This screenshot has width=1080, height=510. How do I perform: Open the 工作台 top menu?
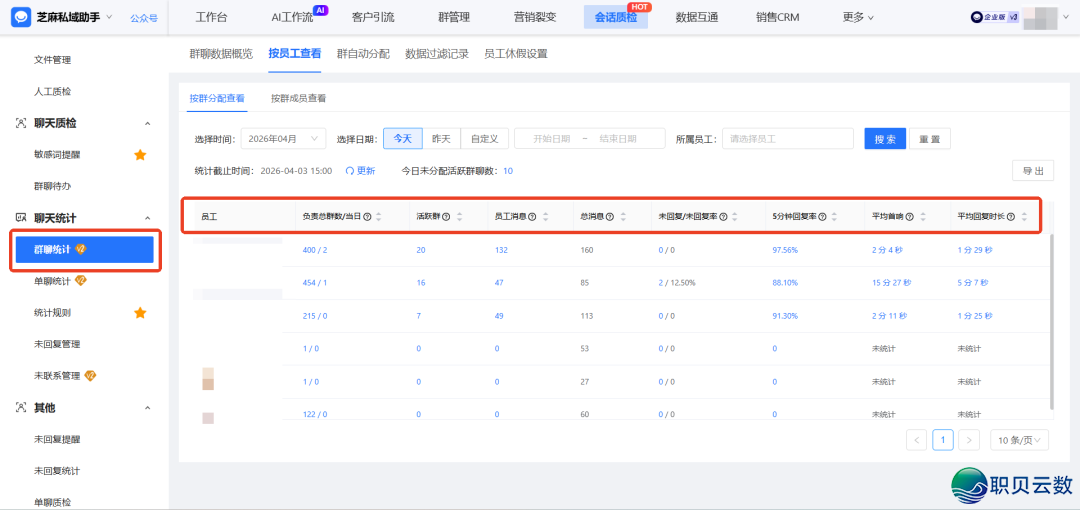211,18
